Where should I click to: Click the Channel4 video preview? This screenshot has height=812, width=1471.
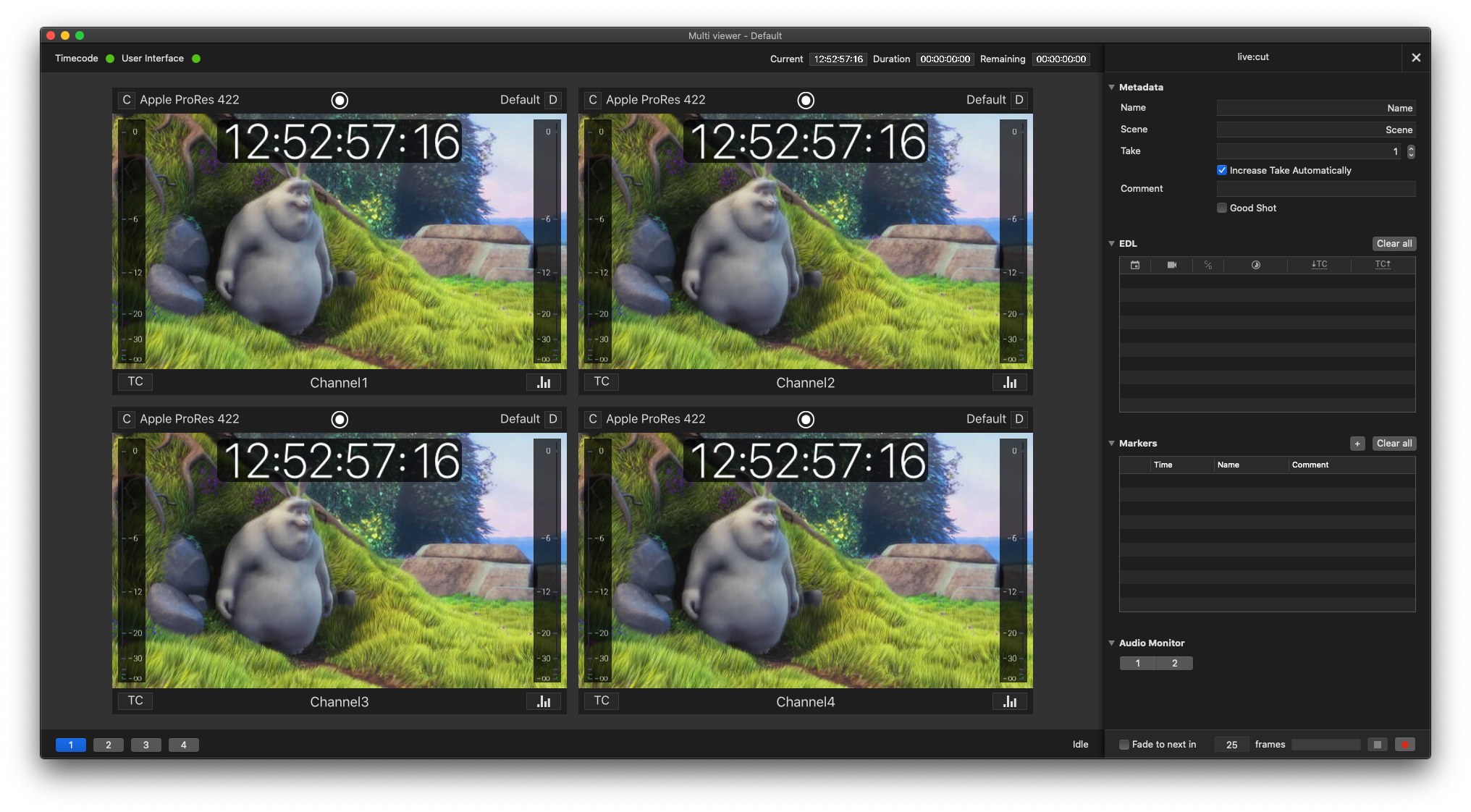tap(806, 560)
